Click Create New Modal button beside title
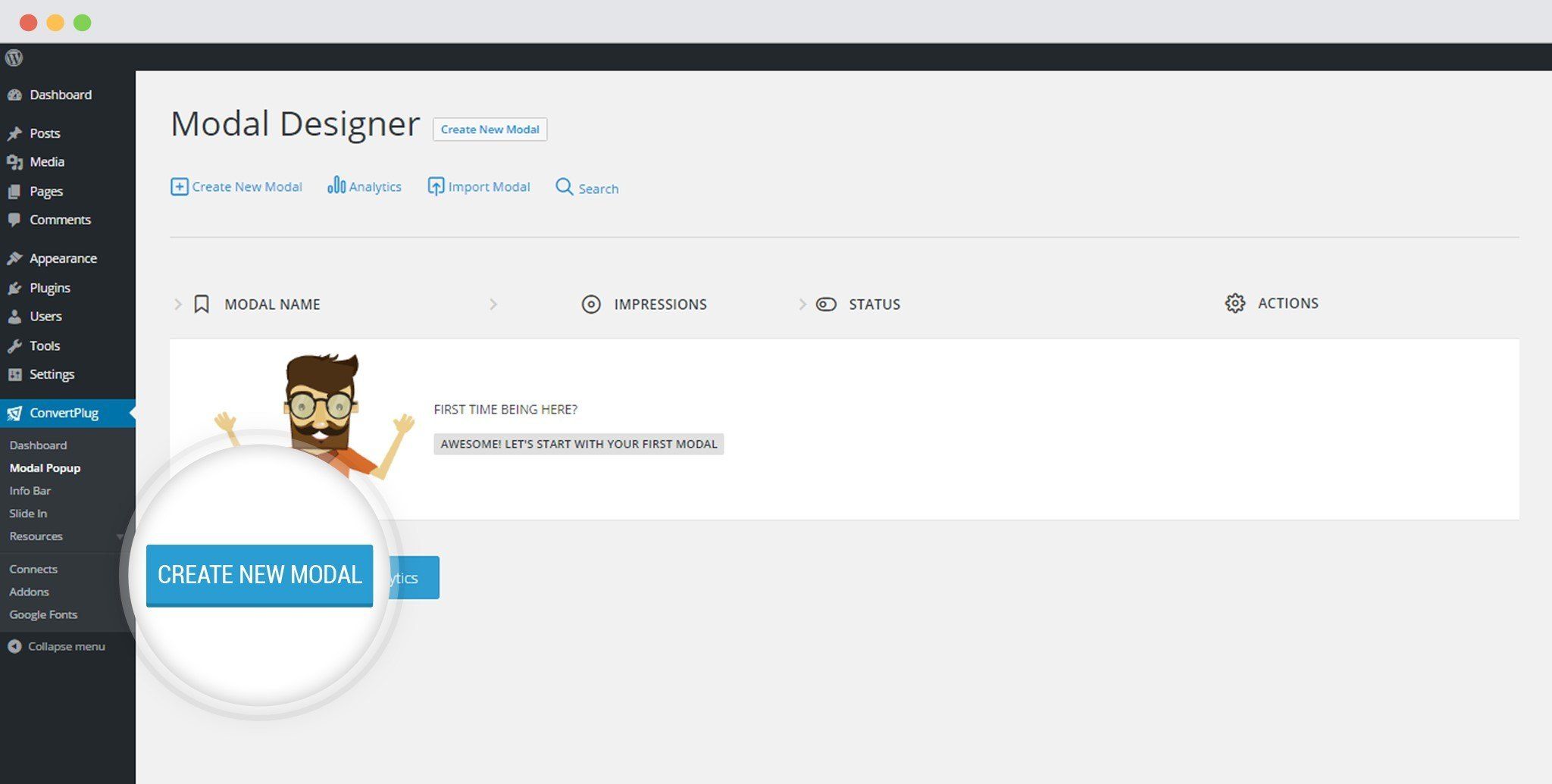1552x784 pixels. pos(490,130)
